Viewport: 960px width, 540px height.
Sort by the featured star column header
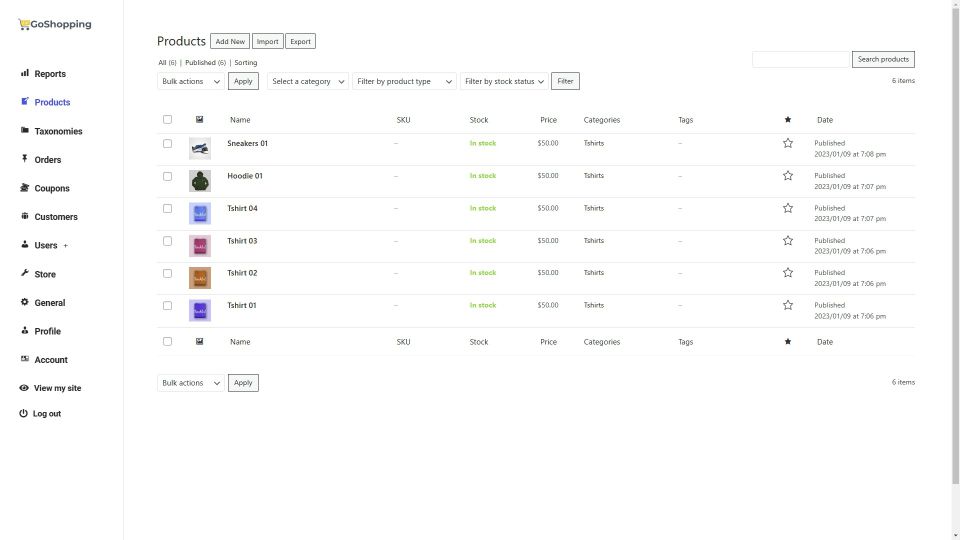[788, 120]
